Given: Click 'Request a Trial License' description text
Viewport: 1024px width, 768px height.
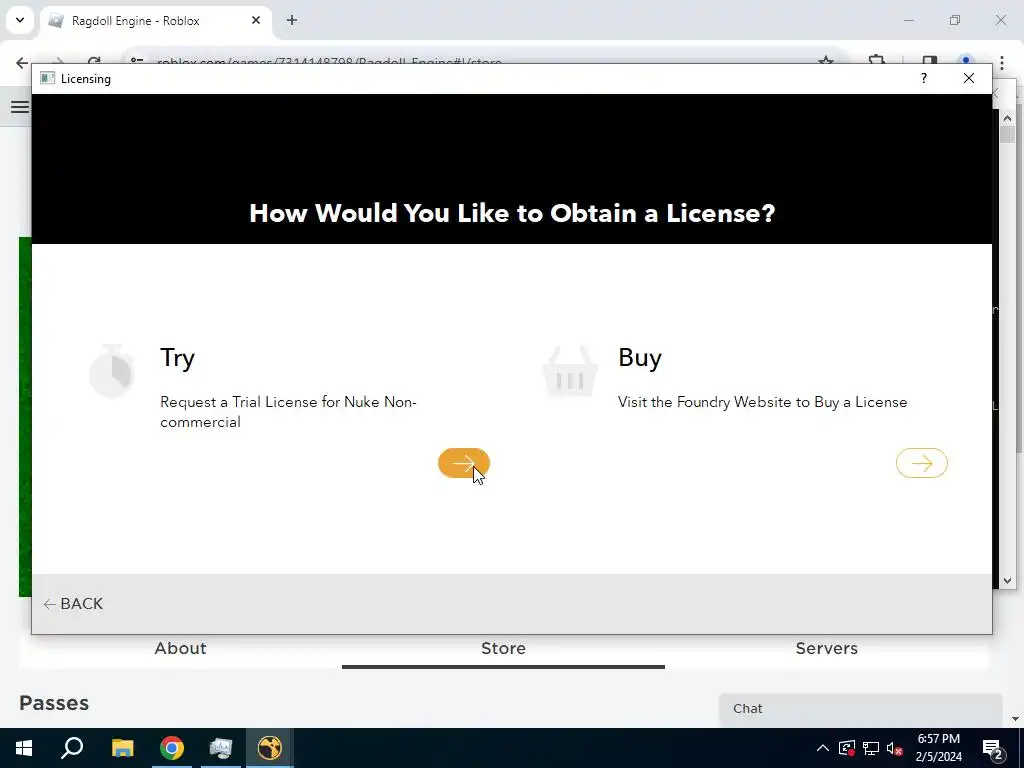Looking at the screenshot, I should [x=288, y=411].
